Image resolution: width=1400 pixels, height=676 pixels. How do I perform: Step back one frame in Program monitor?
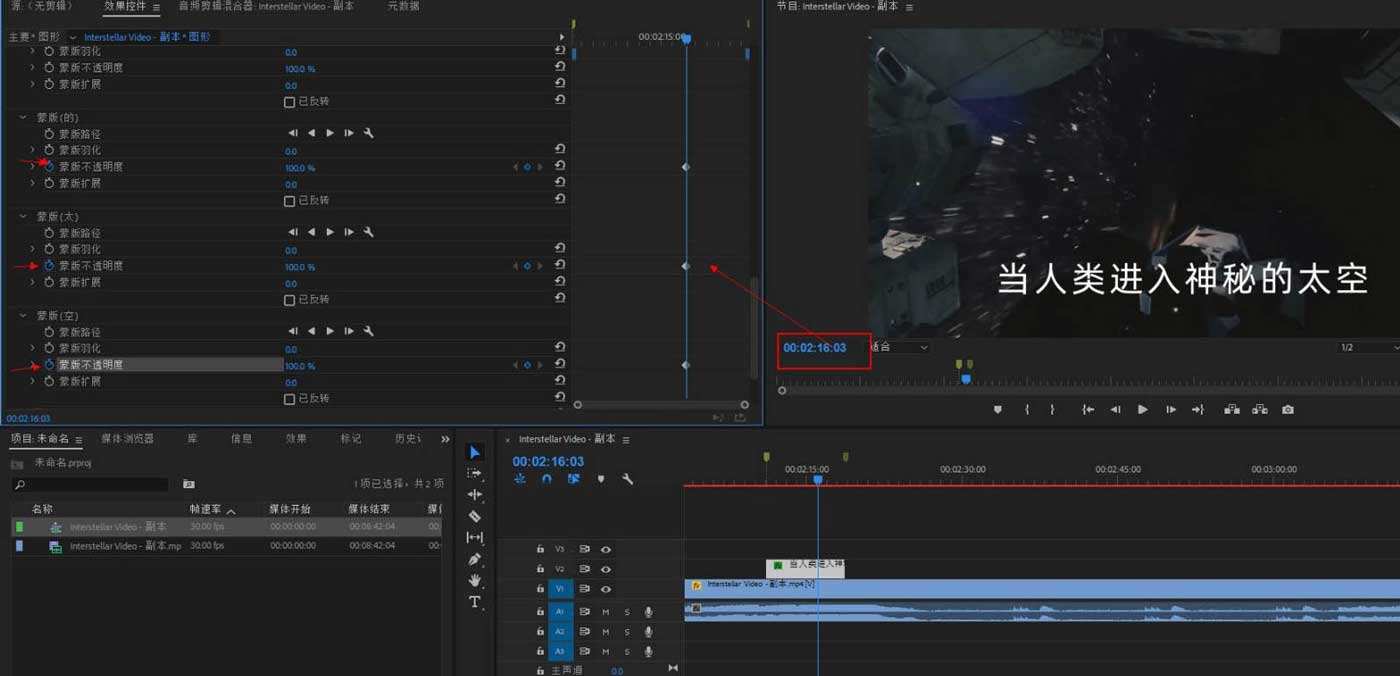1115,409
